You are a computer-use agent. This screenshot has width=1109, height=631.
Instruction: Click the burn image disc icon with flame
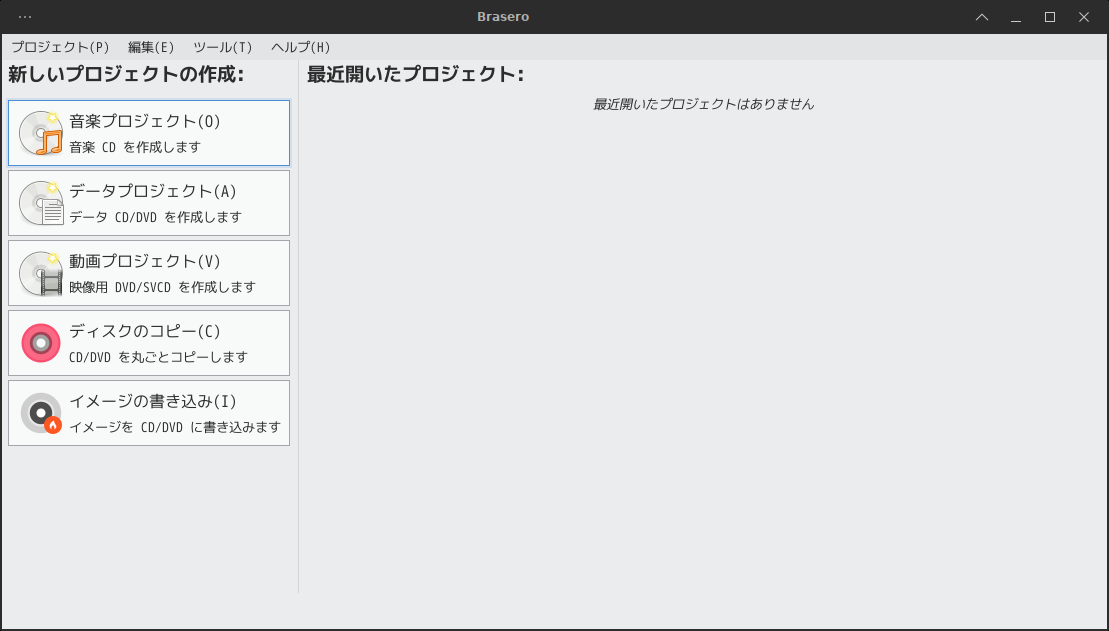click(x=41, y=413)
